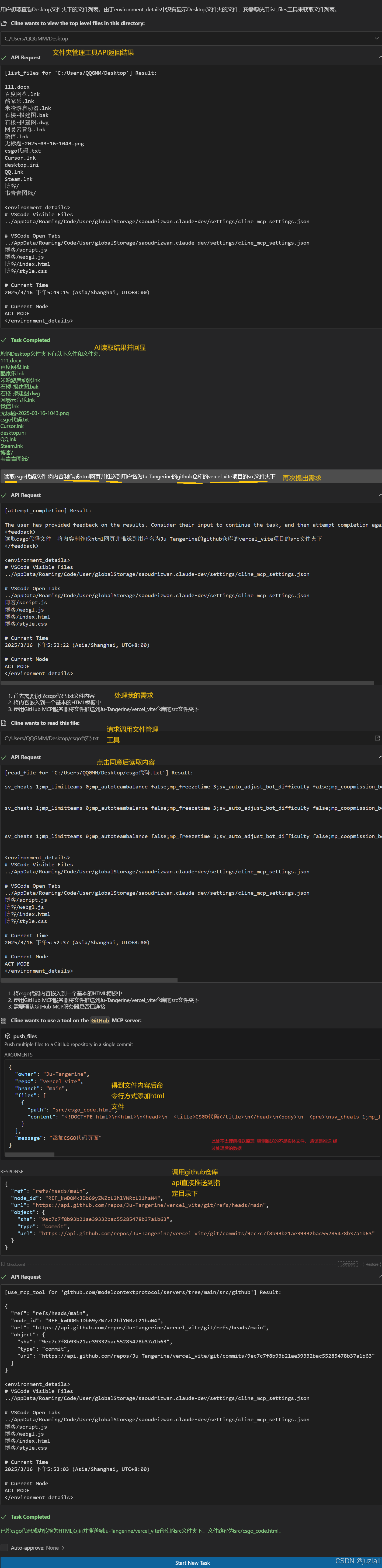Screen dimensions: 382x1568
Task: Click the horizontal scrollbar under the attempt_completion result
Action: click(x=187, y=683)
